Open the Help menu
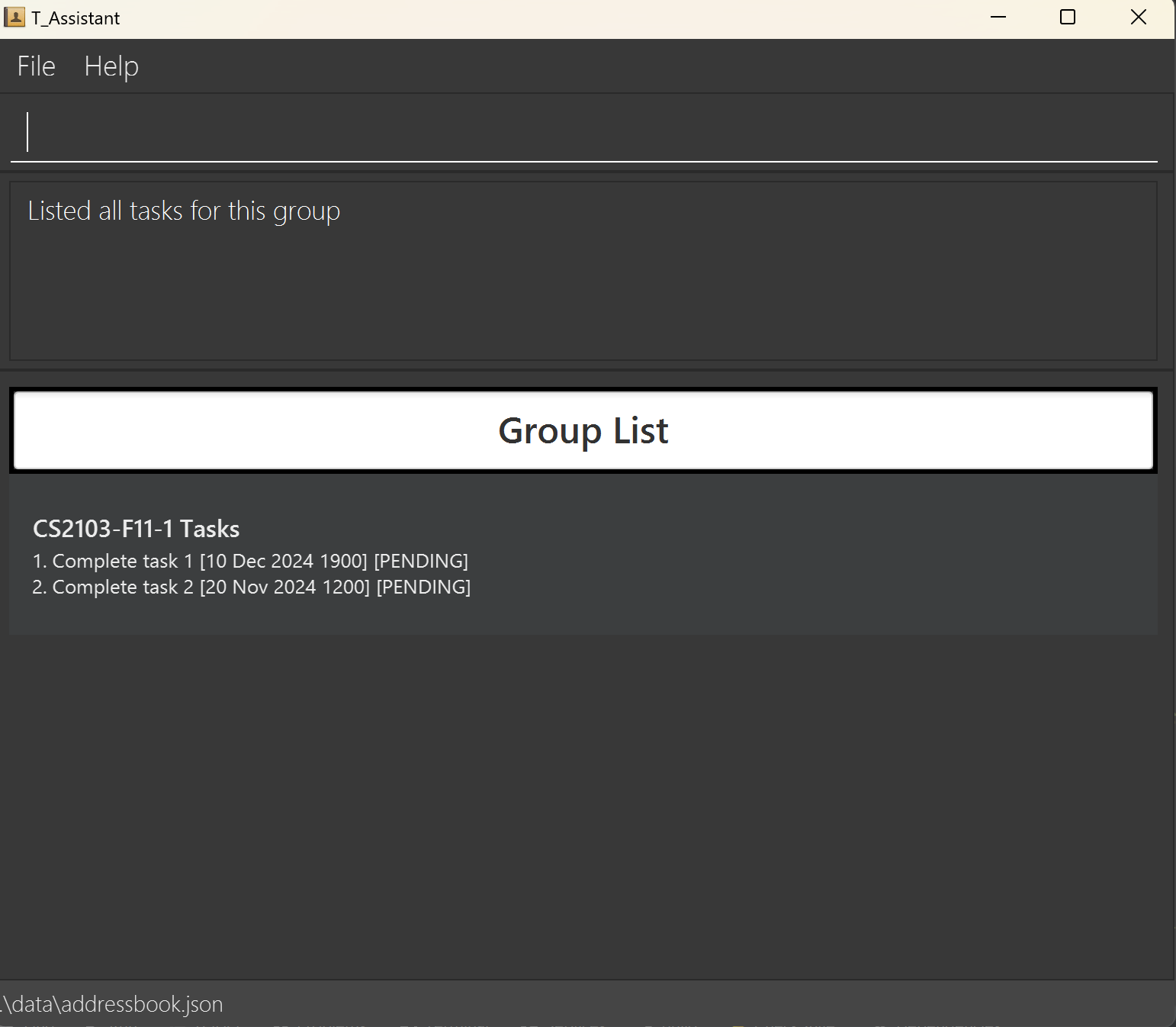 pos(111,66)
